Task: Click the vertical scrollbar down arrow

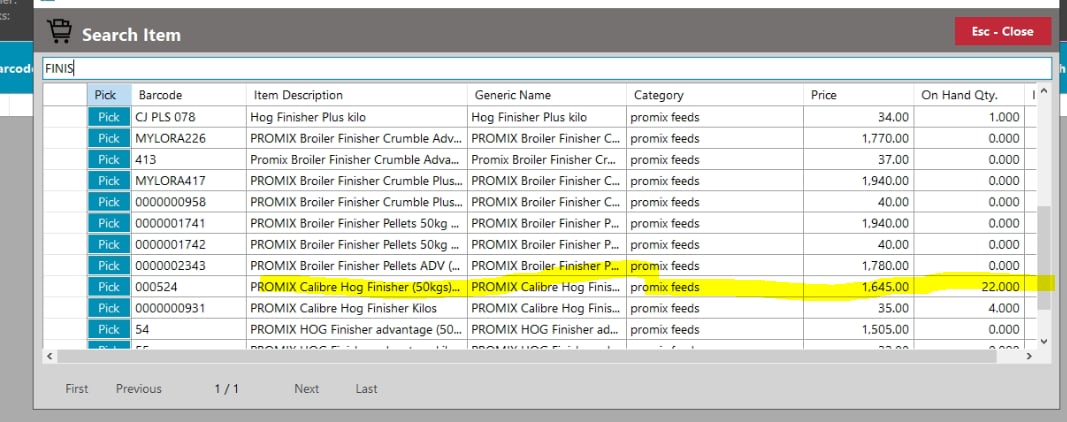Action: (1044, 341)
